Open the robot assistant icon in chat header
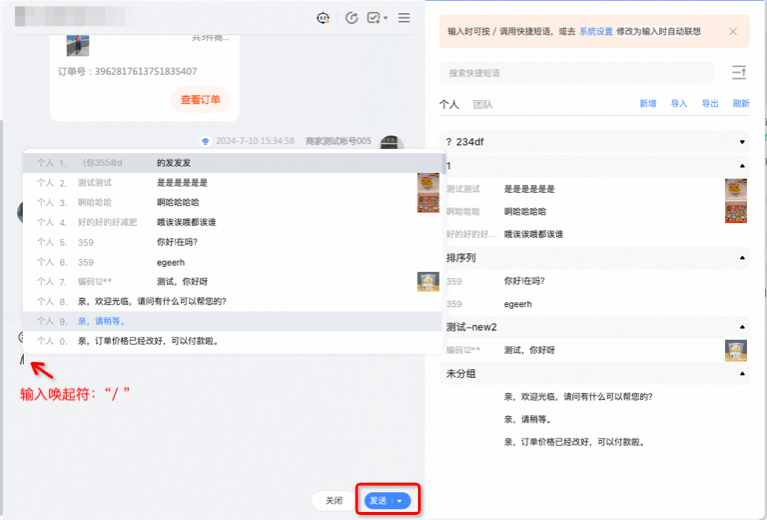The width and height of the screenshot is (767, 520). 323,18
